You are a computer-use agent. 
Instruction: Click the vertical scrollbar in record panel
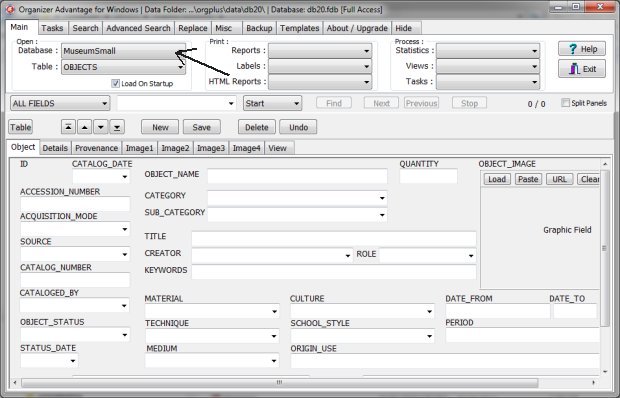(604, 248)
